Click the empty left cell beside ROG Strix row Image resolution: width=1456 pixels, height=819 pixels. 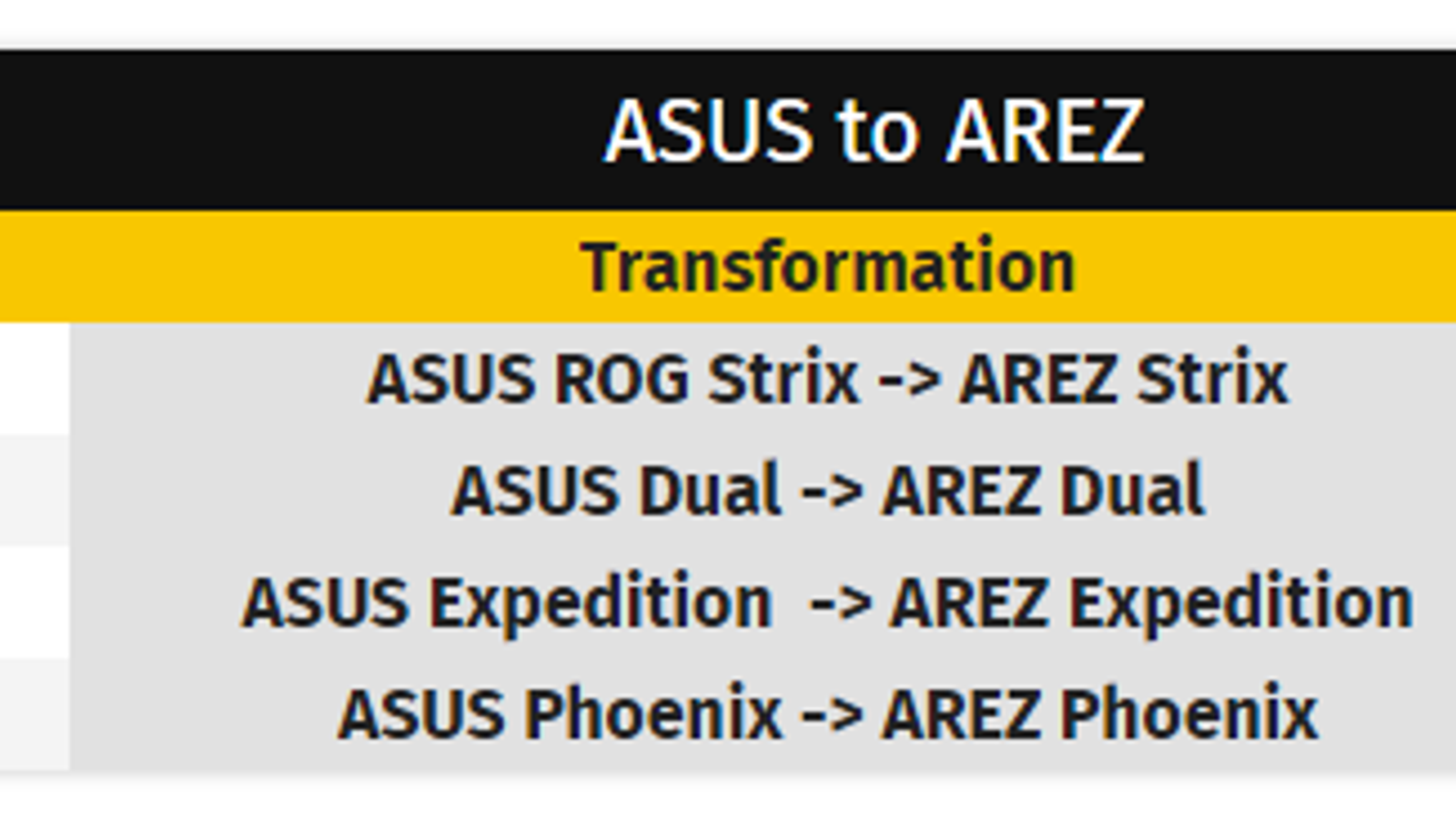point(34,379)
